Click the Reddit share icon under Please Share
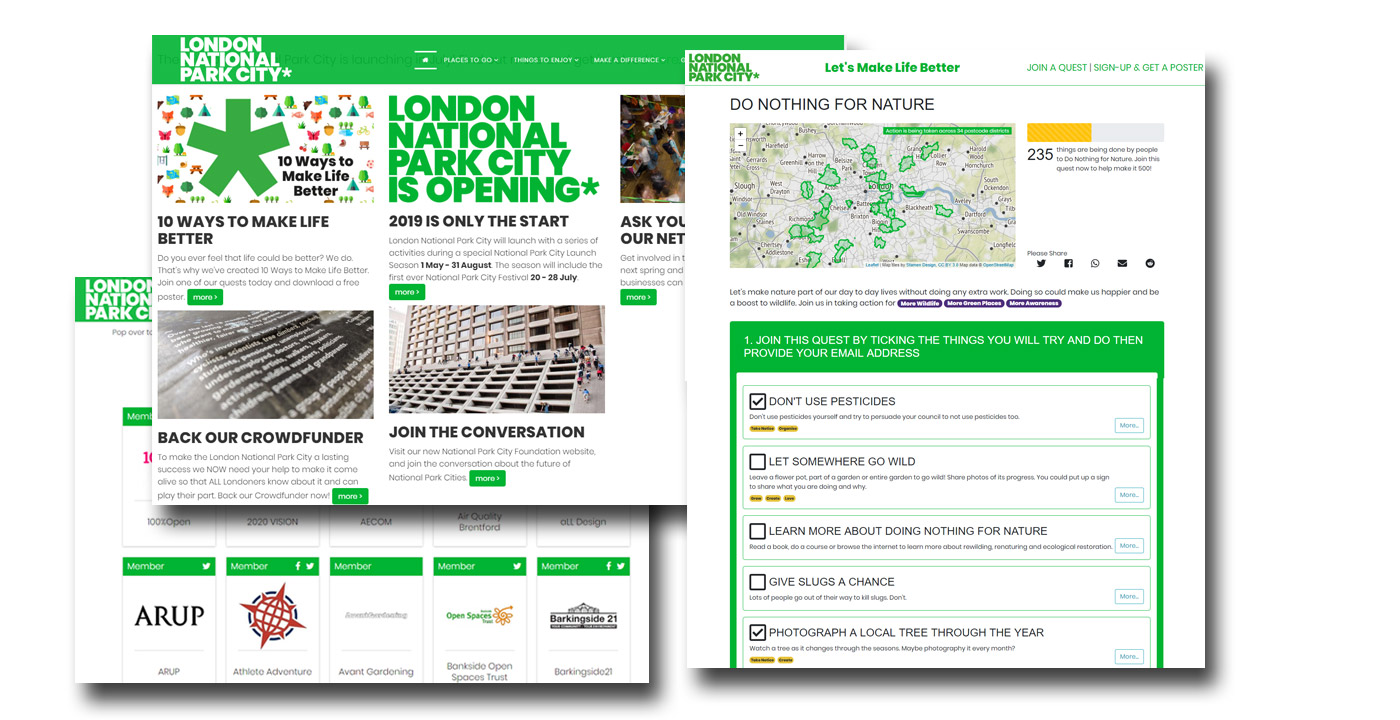Image resolution: width=1400 pixels, height=720 pixels. click(1150, 263)
